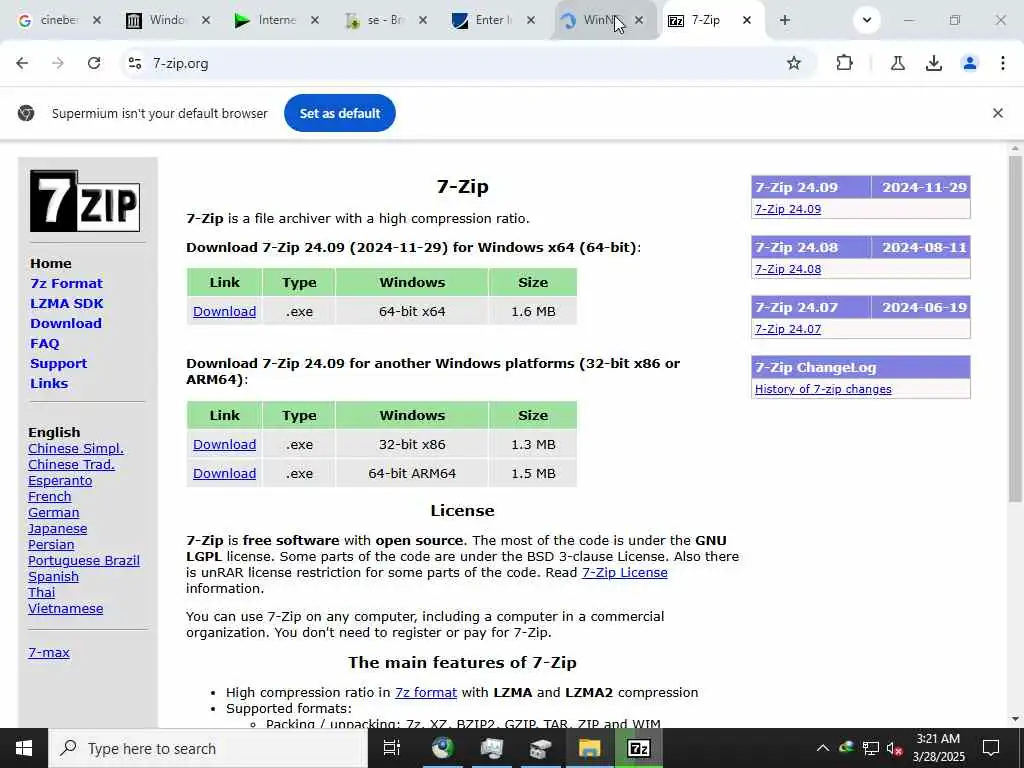Open site information icon beside 7-zip.org
The width and height of the screenshot is (1024, 768).
(x=135, y=63)
